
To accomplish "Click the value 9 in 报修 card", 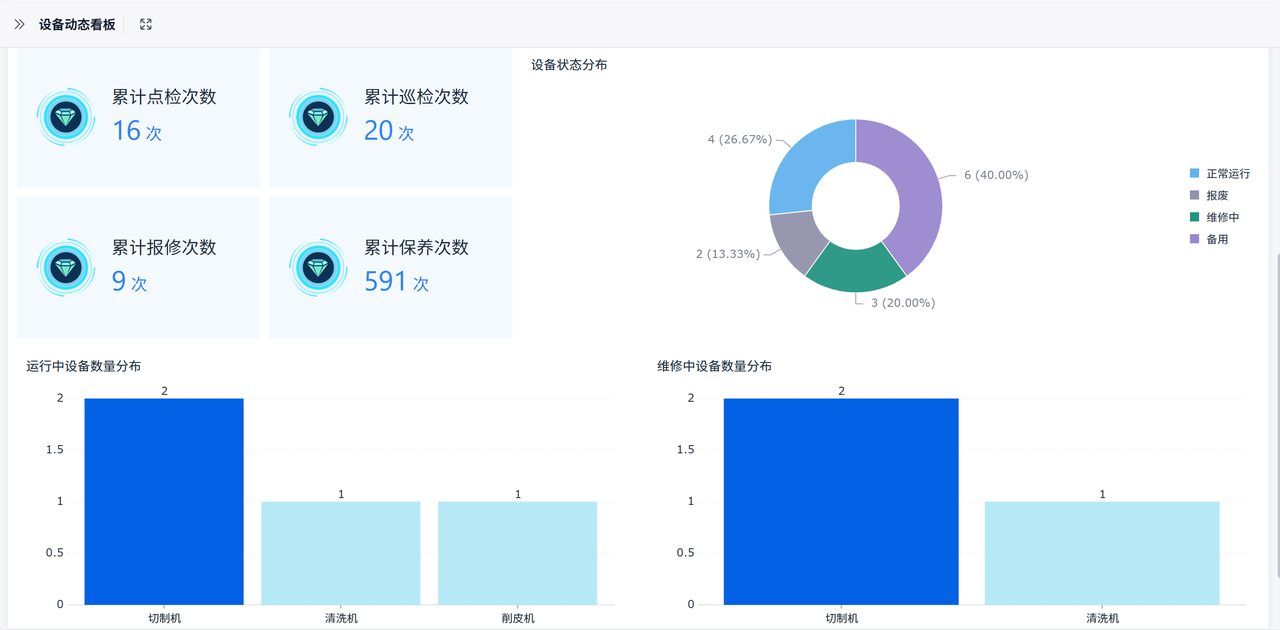I will click(x=119, y=281).
